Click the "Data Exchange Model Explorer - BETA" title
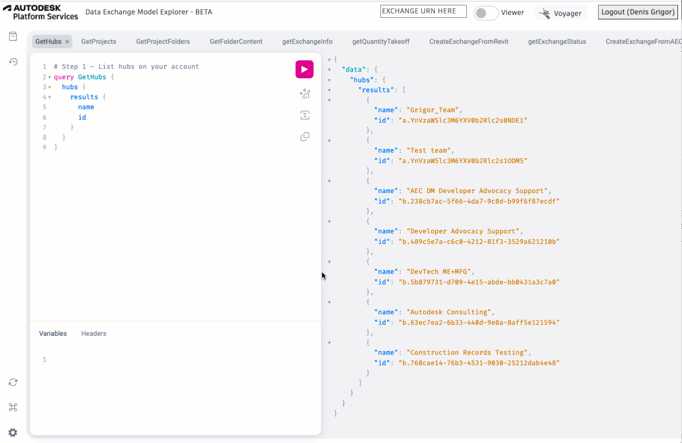This screenshot has height=443, width=682. tap(149, 12)
